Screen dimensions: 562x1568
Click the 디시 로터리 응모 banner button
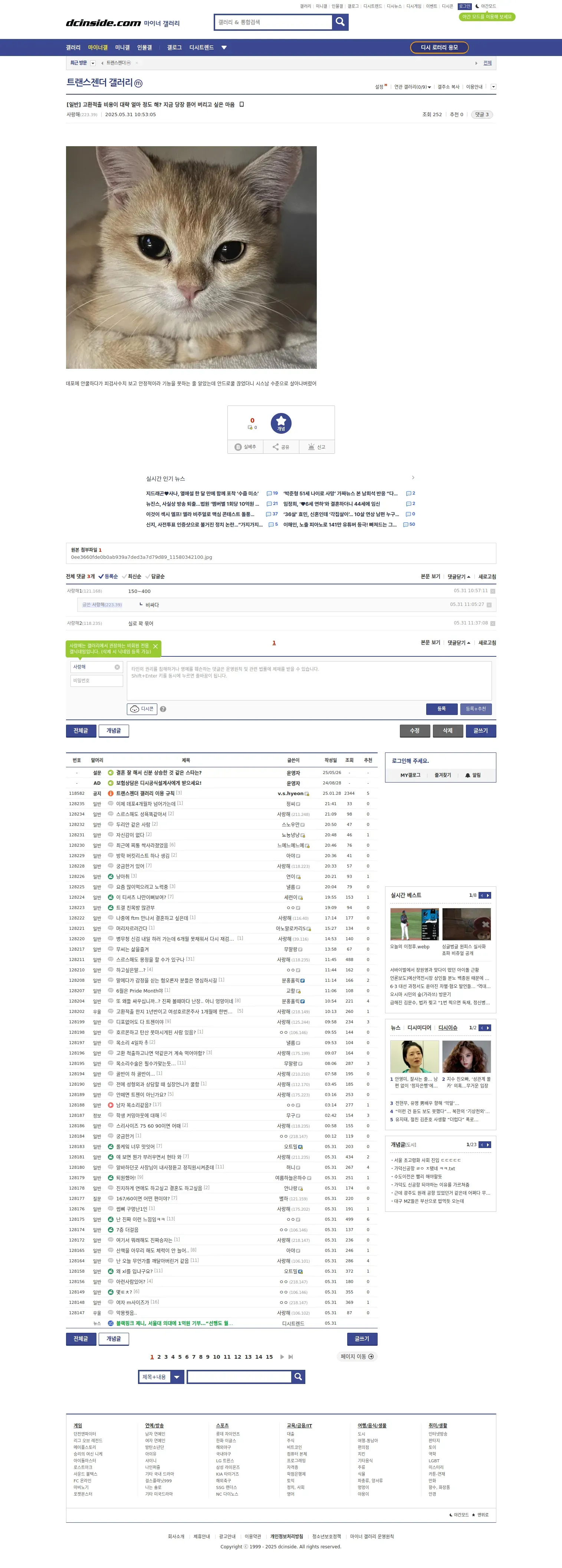[x=439, y=47]
